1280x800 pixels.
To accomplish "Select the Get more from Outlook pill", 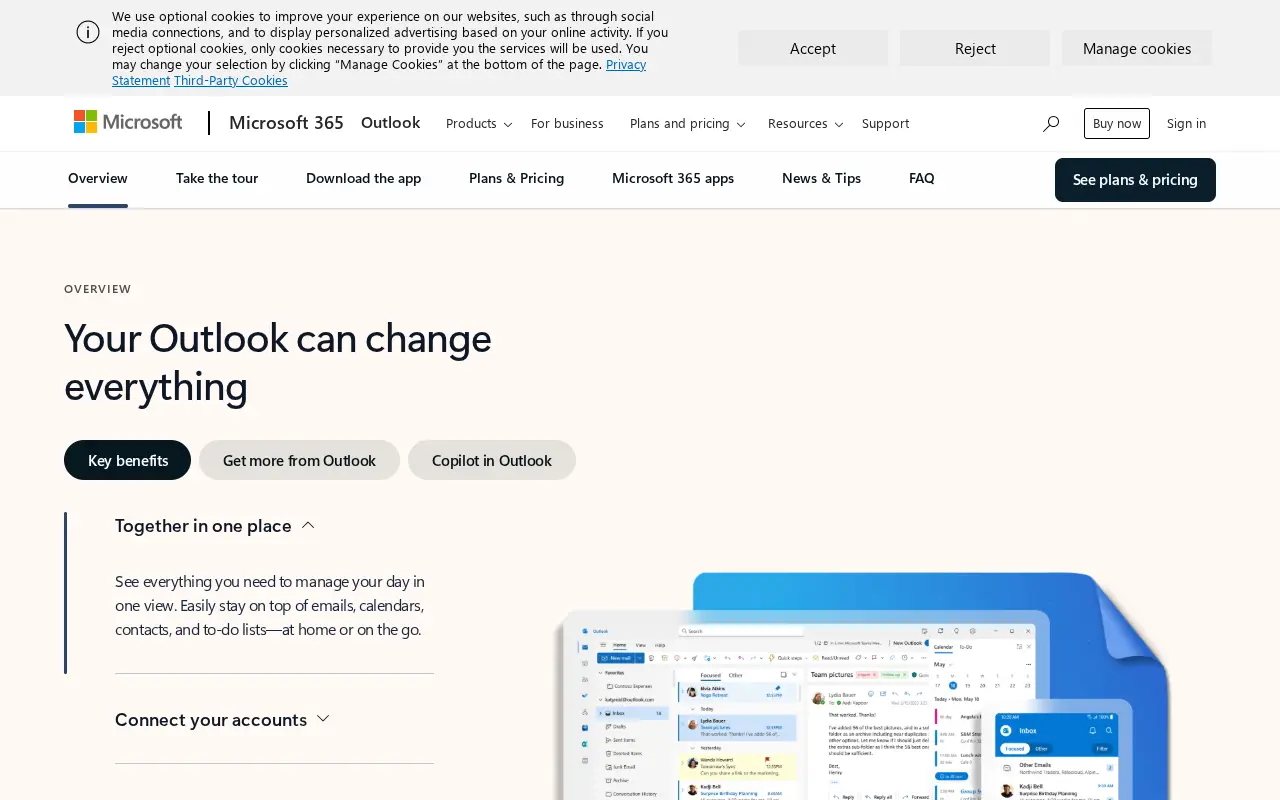I will (299, 460).
